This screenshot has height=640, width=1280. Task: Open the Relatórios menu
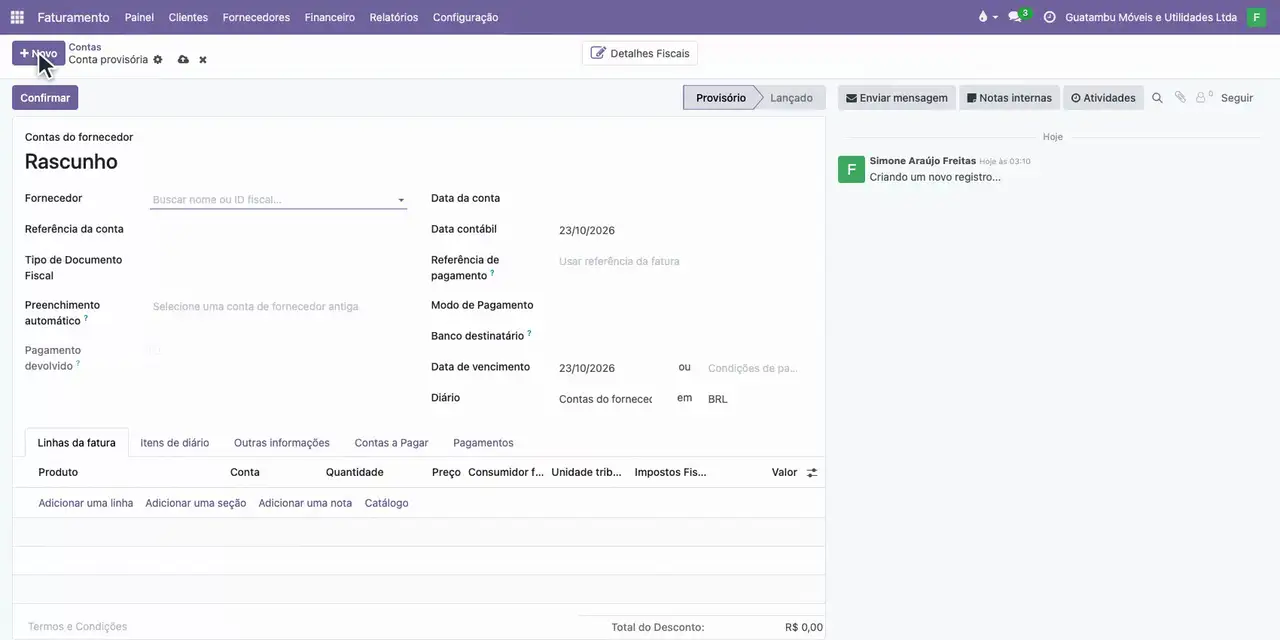394,17
